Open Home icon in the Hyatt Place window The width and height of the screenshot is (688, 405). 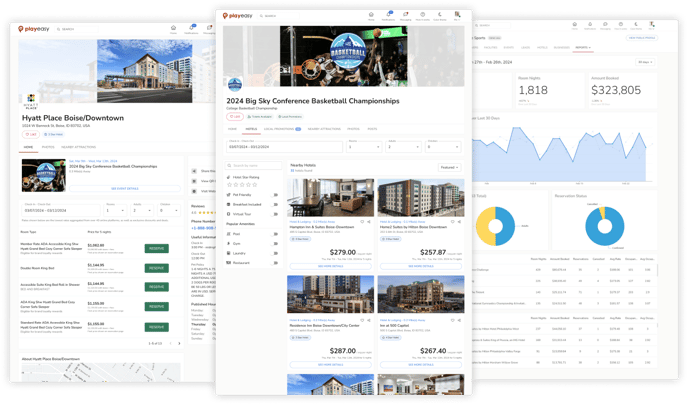pos(173,29)
